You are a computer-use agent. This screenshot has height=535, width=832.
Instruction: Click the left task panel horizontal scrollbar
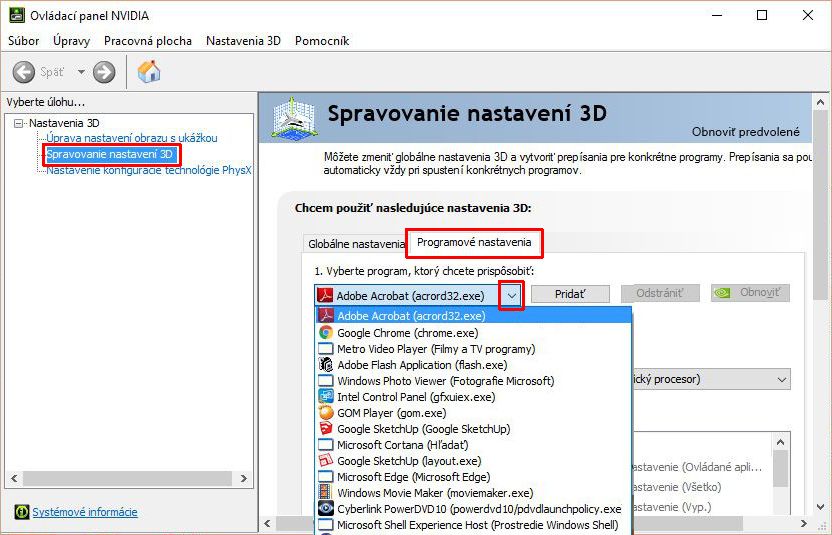tap(127, 478)
